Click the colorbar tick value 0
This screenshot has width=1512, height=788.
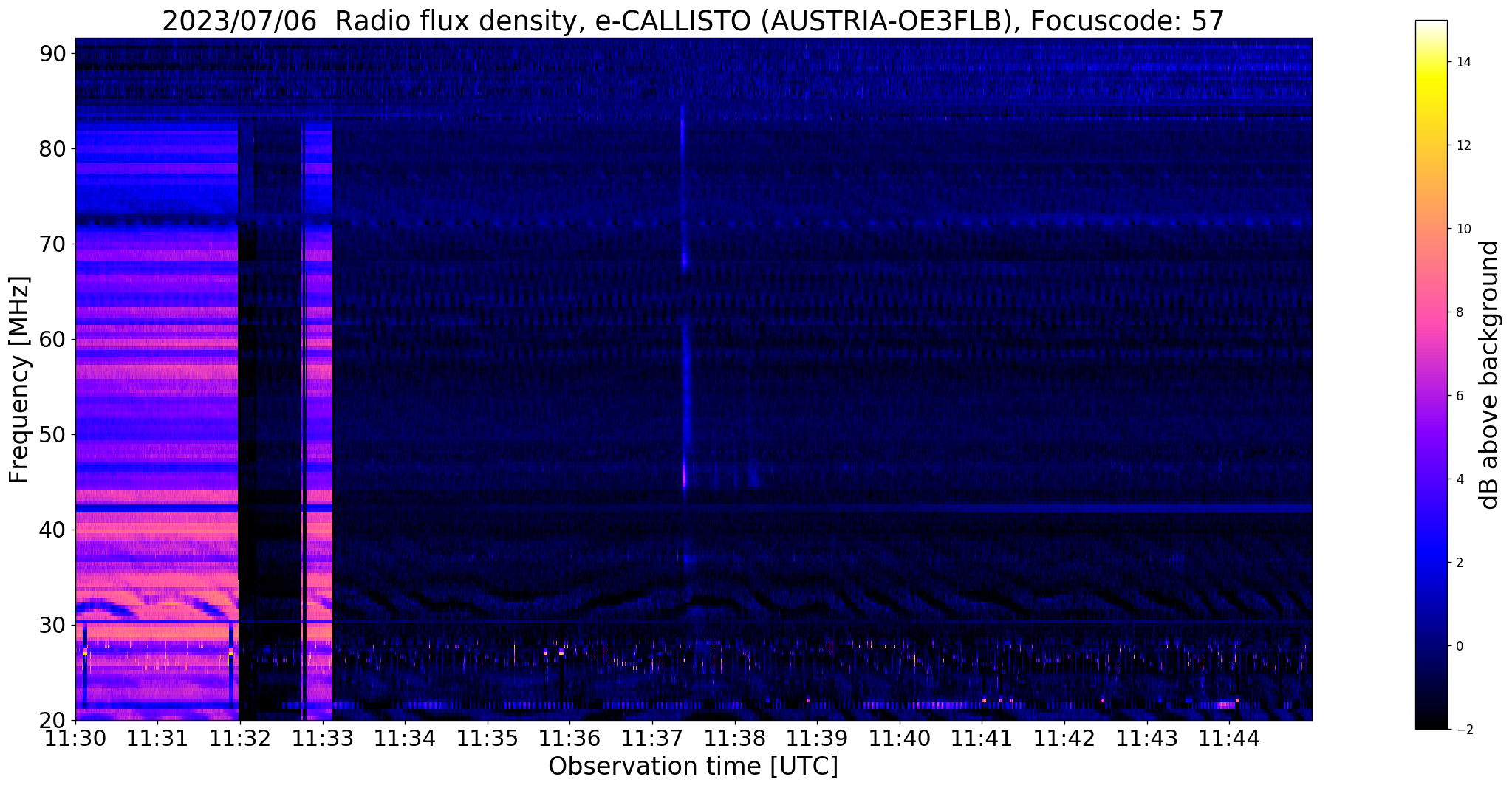tap(1459, 646)
